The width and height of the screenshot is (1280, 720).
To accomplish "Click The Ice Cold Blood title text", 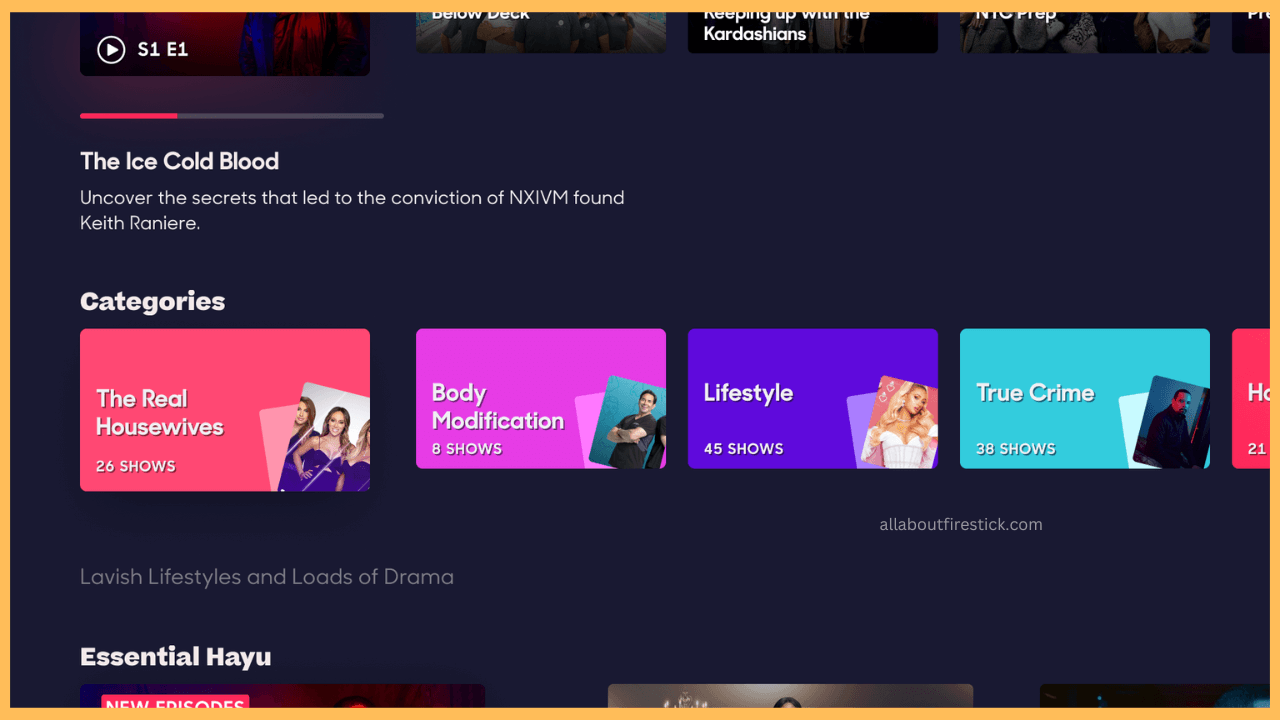I will 179,161.
